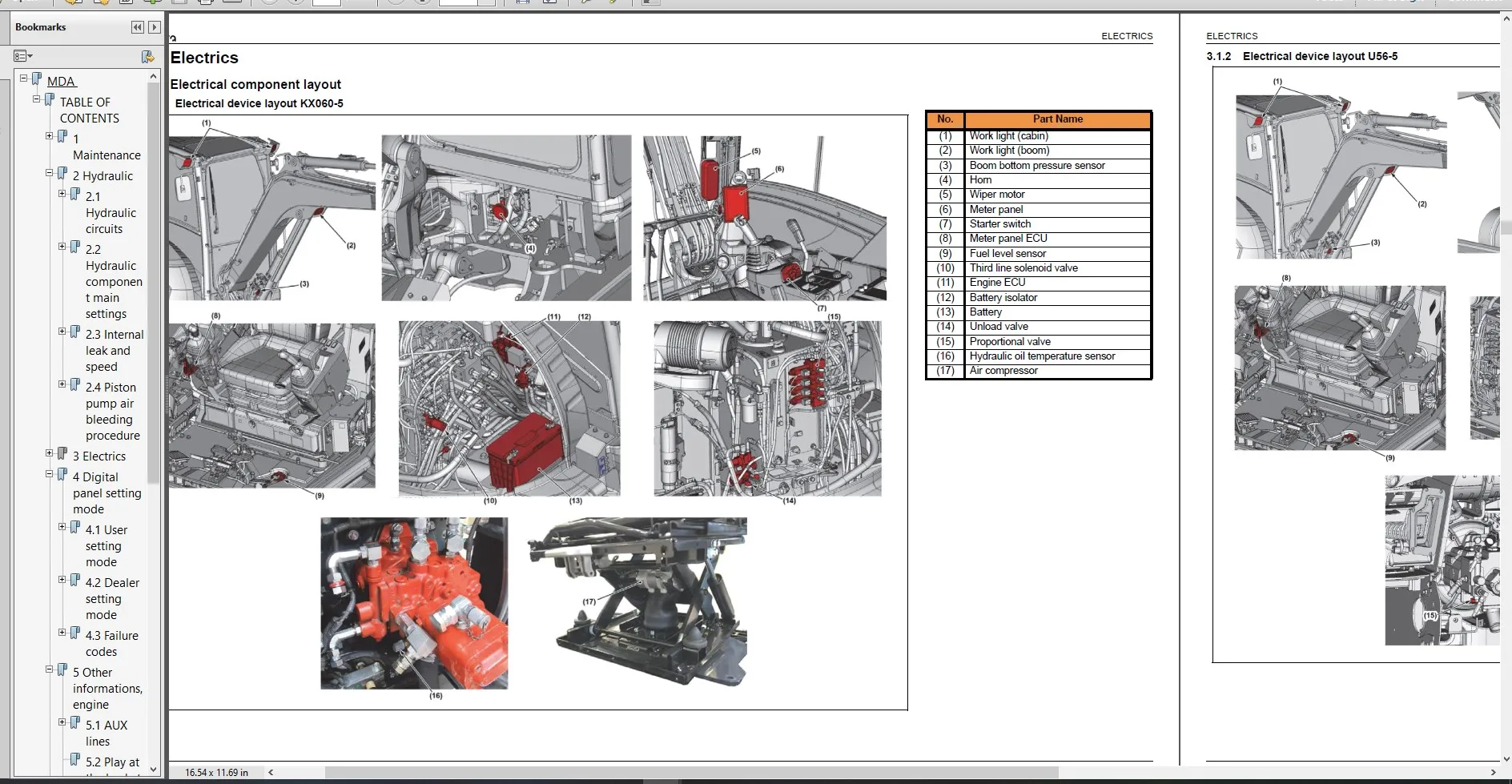
Task: Expand the 4.1 User setting mode node
Action: 62,527
